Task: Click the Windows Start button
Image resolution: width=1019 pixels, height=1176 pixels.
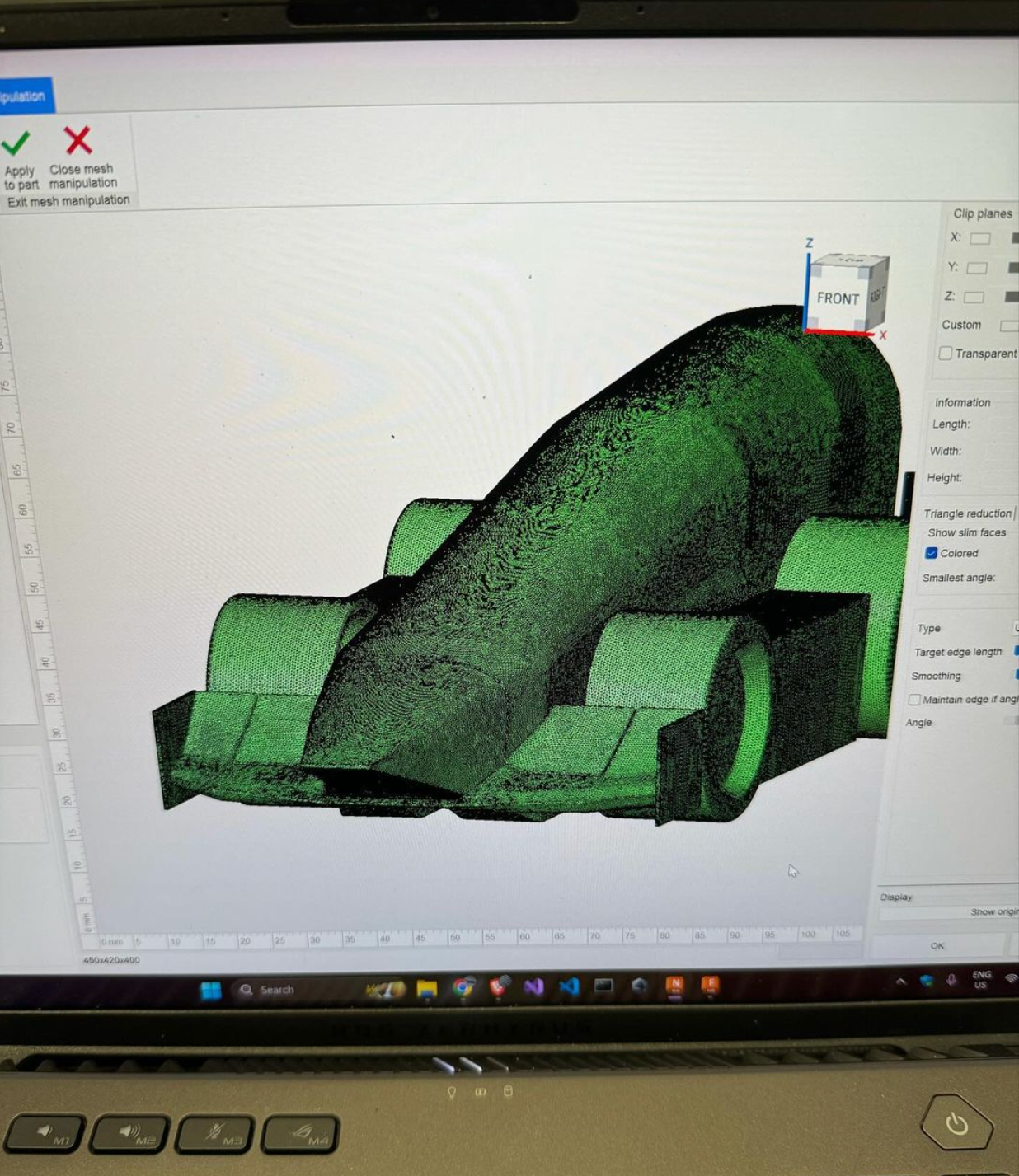Action: click(211, 990)
